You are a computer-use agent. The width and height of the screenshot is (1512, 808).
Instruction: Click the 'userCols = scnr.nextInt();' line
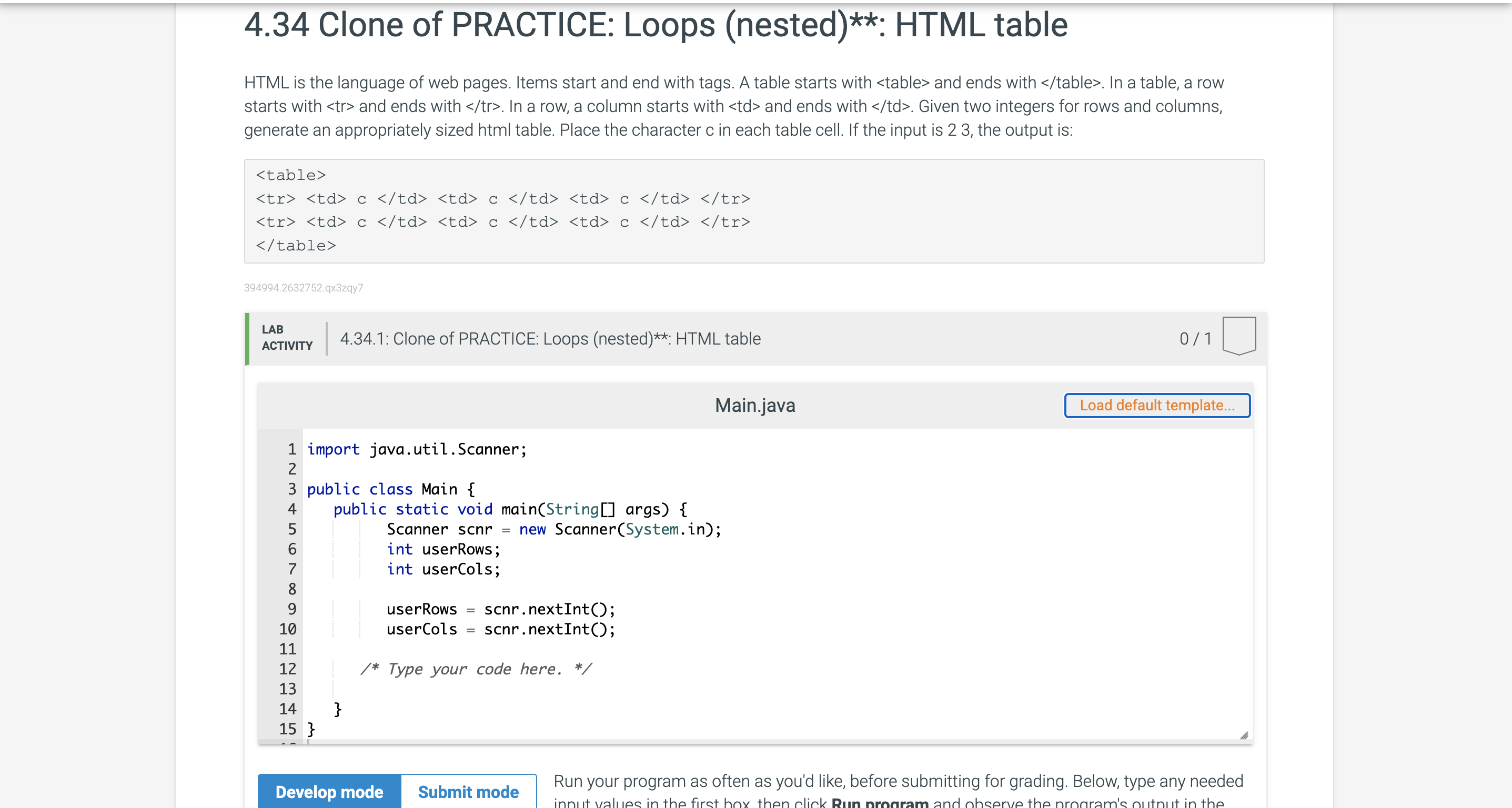click(501, 629)
